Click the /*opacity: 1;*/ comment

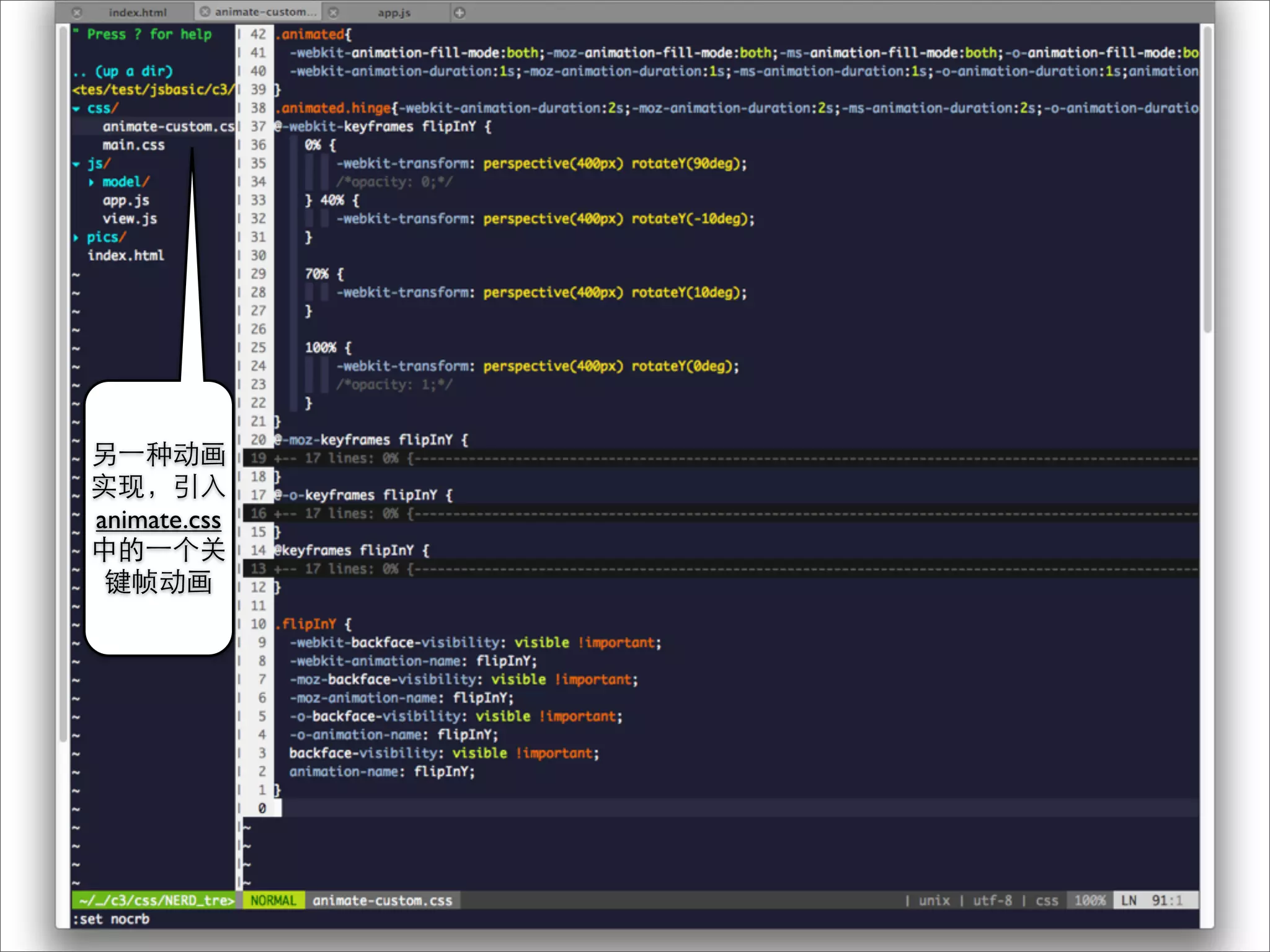click(x=394, y=384)
